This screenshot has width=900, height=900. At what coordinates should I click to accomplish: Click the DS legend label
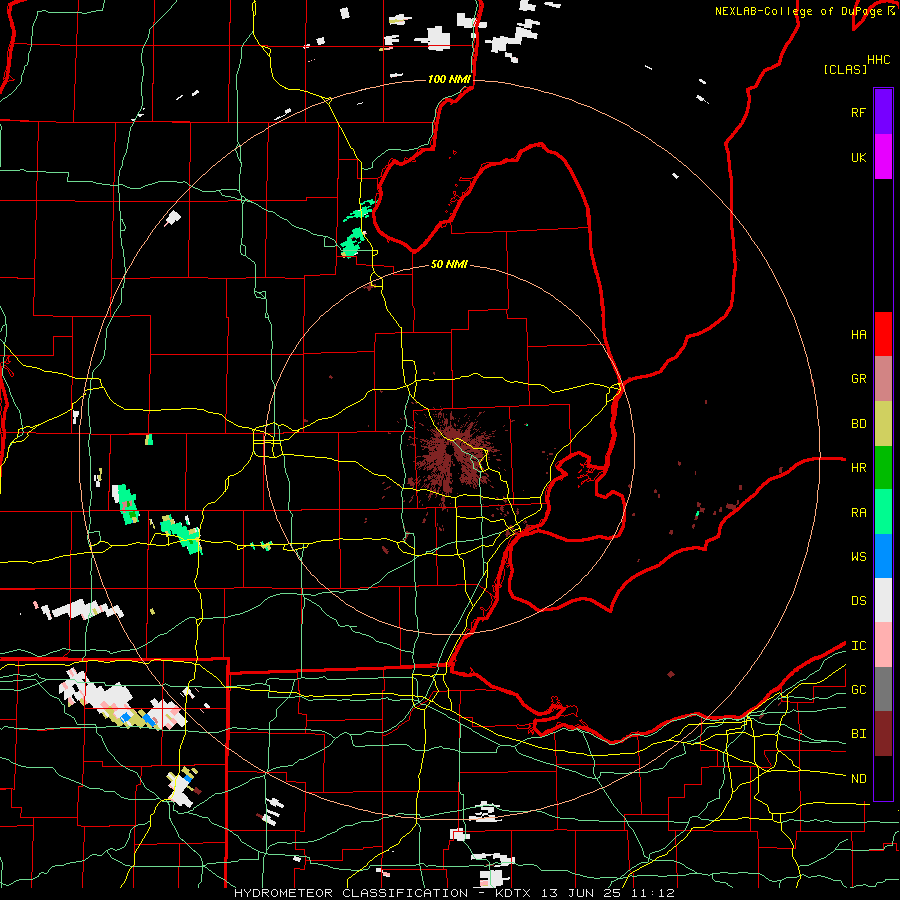858,601
